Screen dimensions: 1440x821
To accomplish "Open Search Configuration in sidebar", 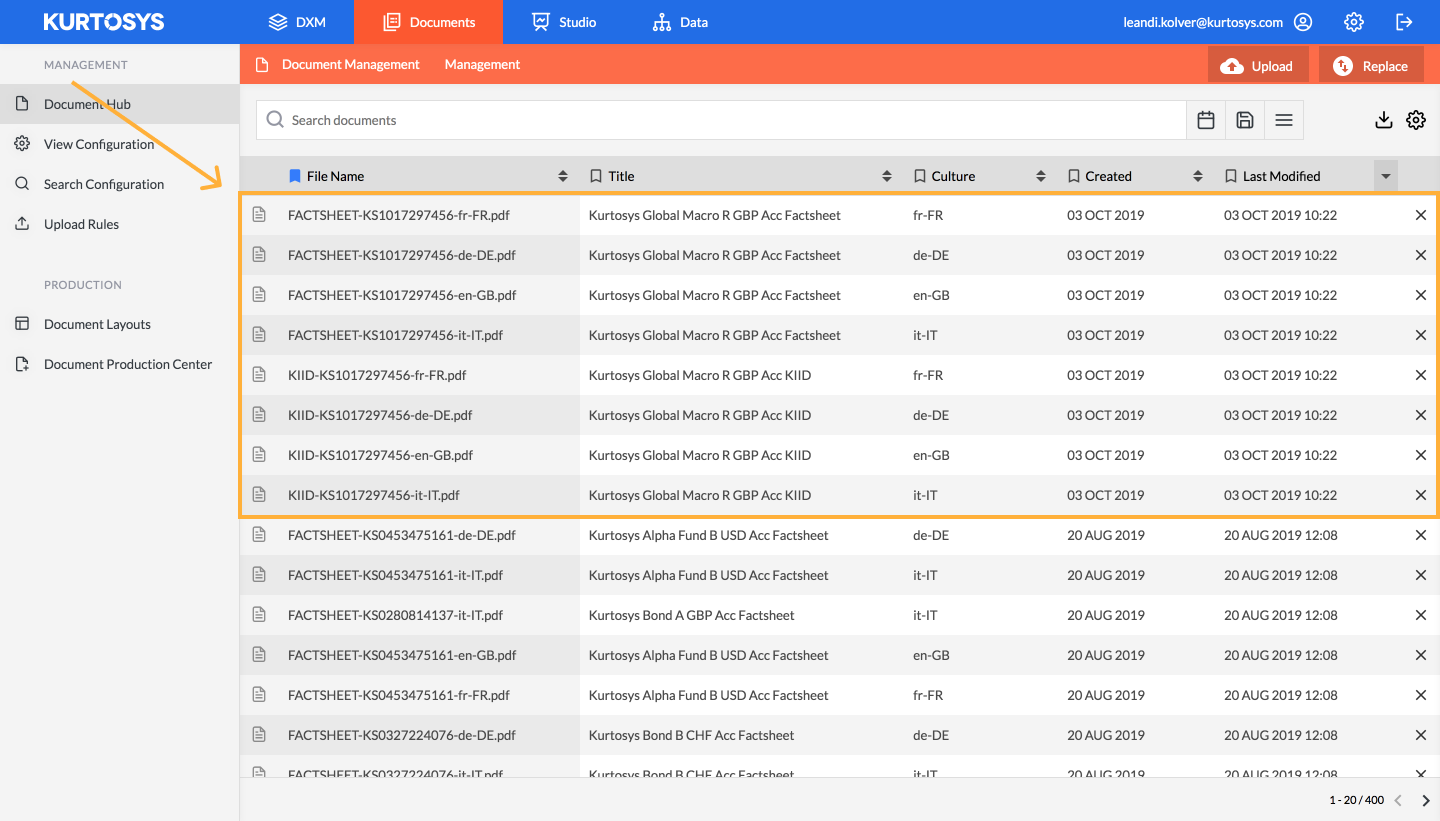I will tap(120, 184).
